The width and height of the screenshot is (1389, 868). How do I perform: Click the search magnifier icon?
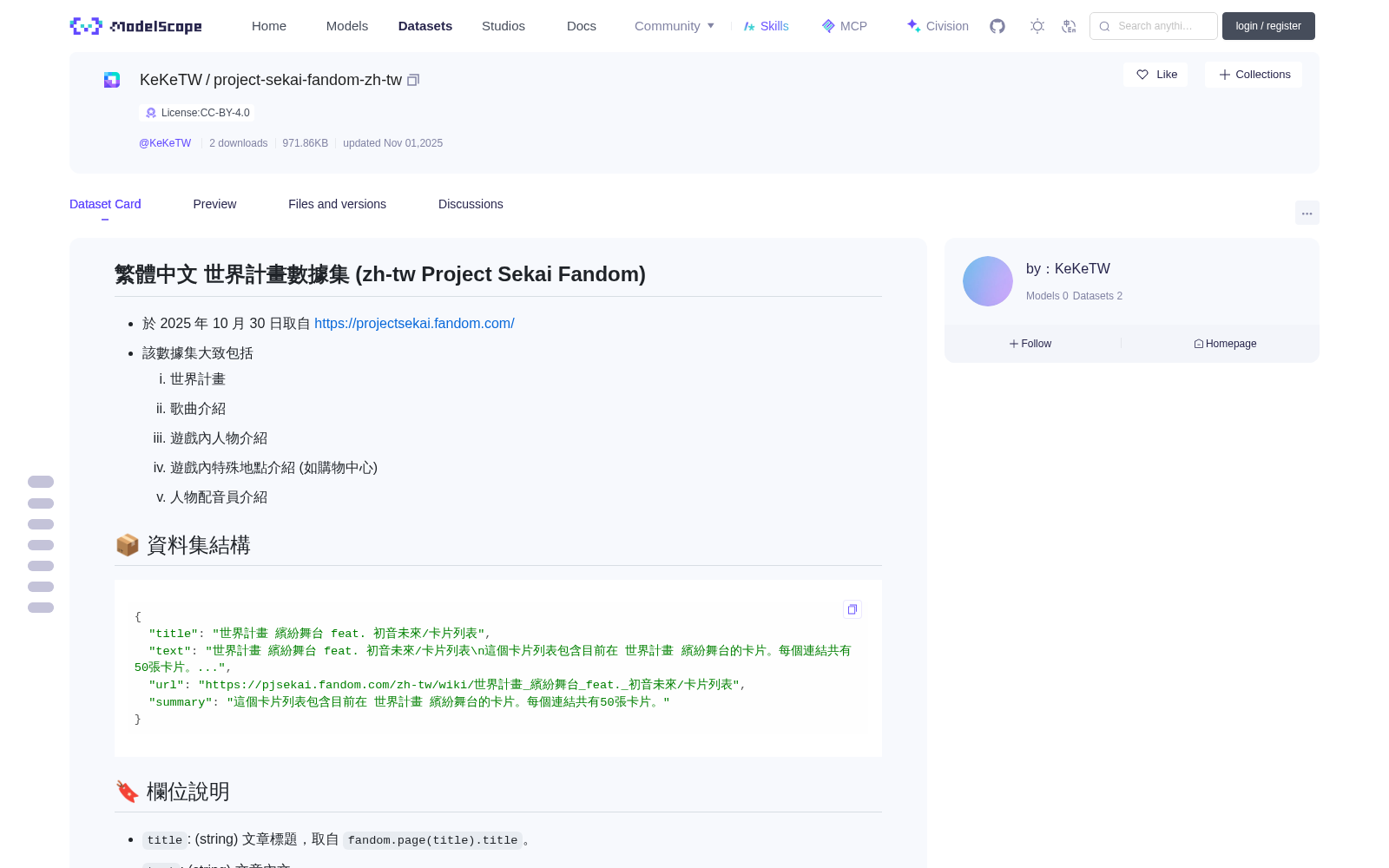click(x=1104, y=26)
